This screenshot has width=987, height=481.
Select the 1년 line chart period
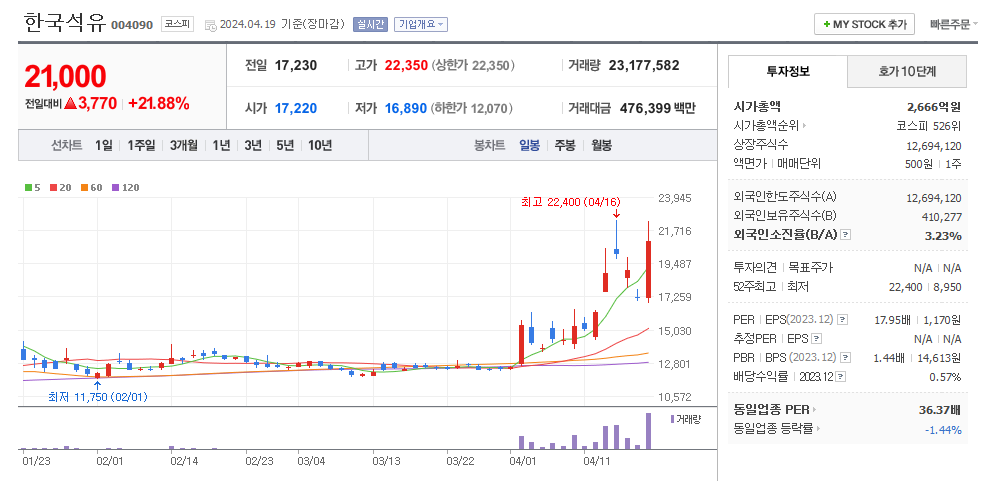[221, 145]
